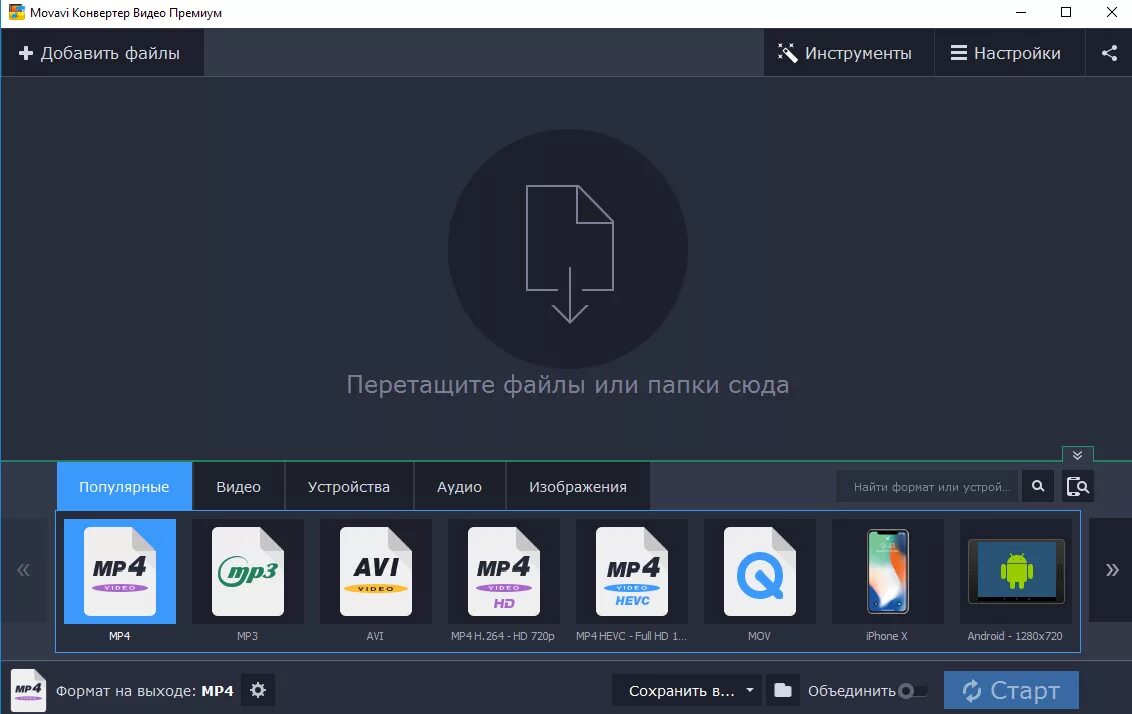This screenshot has height=714, width=1132.
Task: Go to the Изображения tab
Action: (578, 487)
